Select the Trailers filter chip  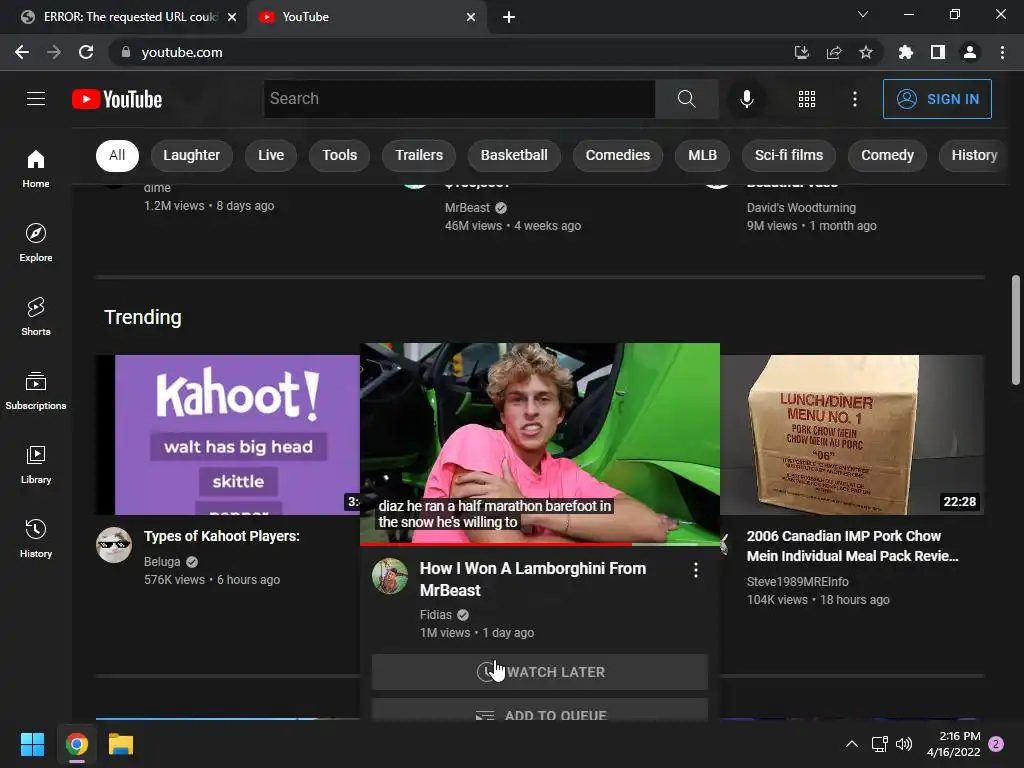click(x=419, y=155)
